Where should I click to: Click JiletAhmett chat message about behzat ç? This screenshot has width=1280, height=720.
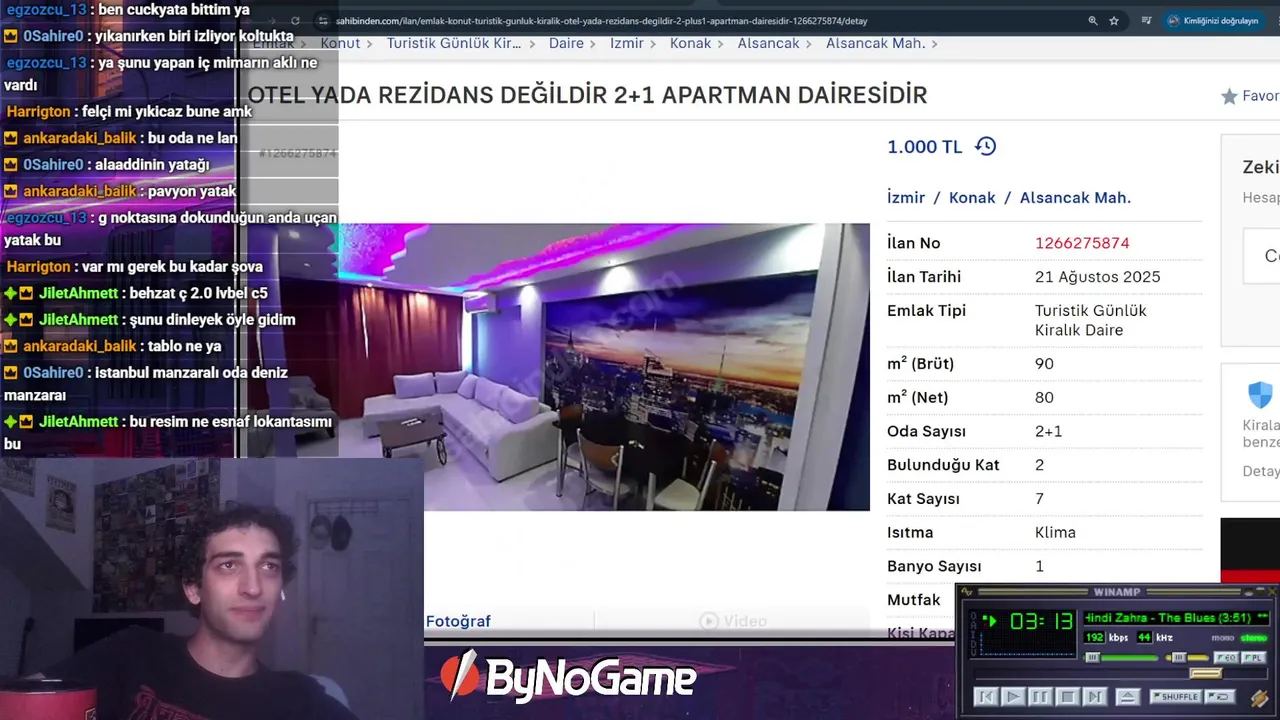(x=136, y=293)
